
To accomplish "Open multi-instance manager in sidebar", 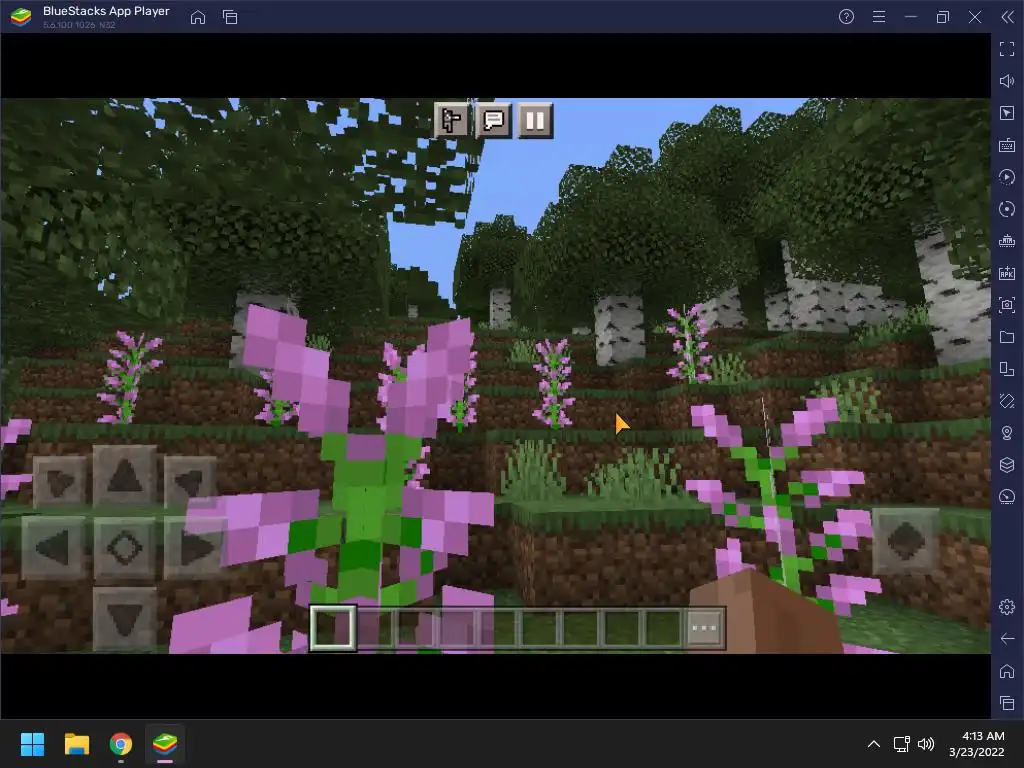I will point(1007,369).
